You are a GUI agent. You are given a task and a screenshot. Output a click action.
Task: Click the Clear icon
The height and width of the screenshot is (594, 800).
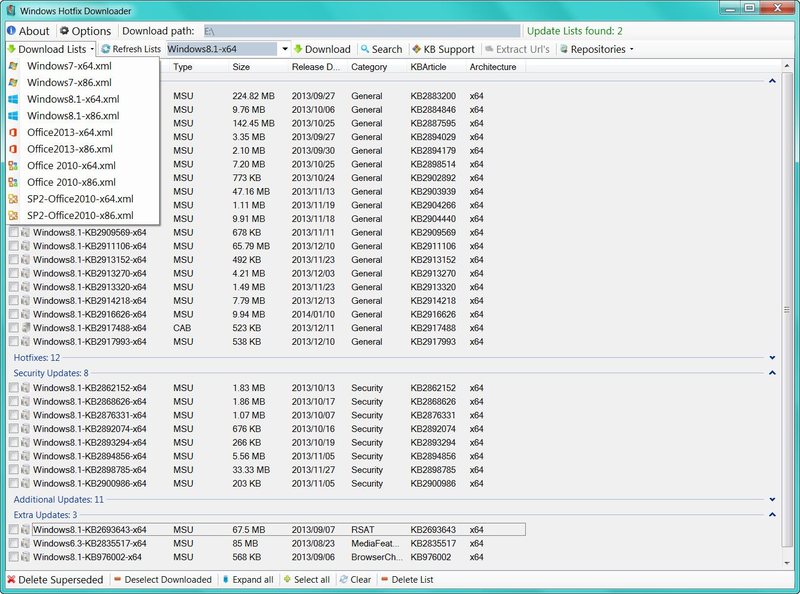coord(344,580)
